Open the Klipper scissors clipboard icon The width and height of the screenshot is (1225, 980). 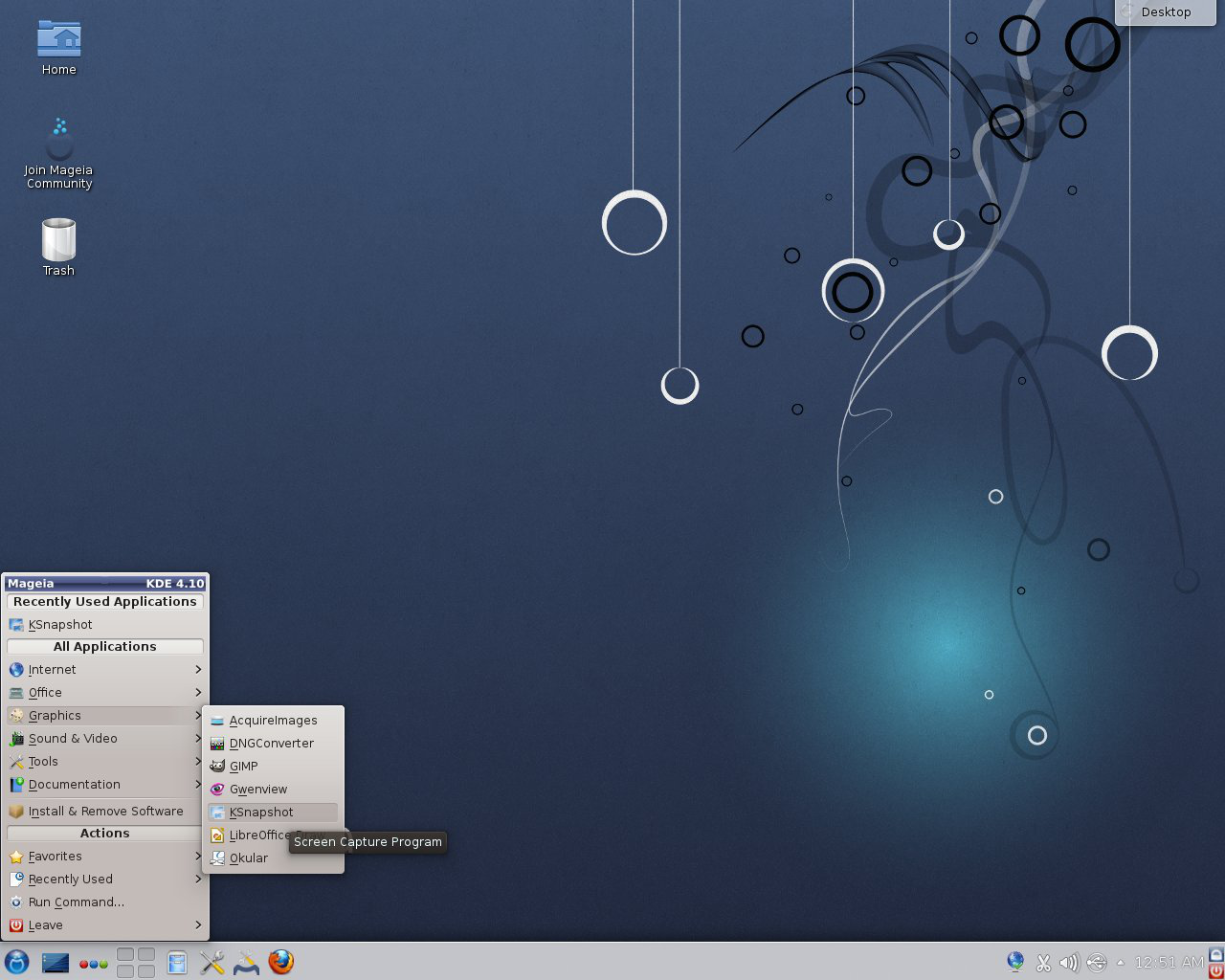click(1043, 963)
